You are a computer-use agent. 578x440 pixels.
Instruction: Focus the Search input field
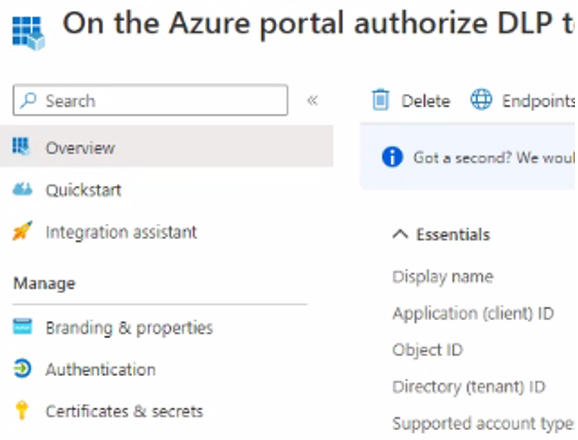(x=150, y=100)
